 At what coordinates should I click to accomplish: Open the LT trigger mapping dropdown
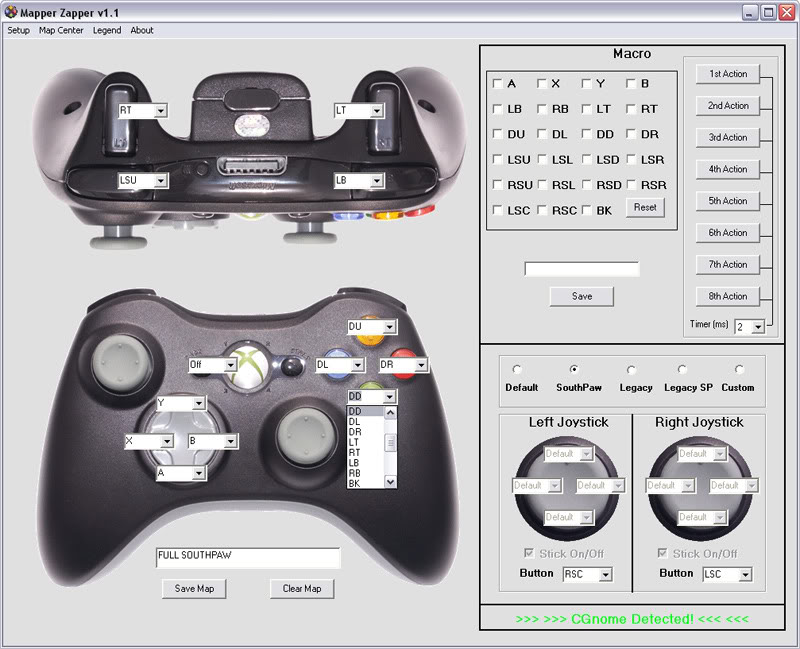(377, 111)
